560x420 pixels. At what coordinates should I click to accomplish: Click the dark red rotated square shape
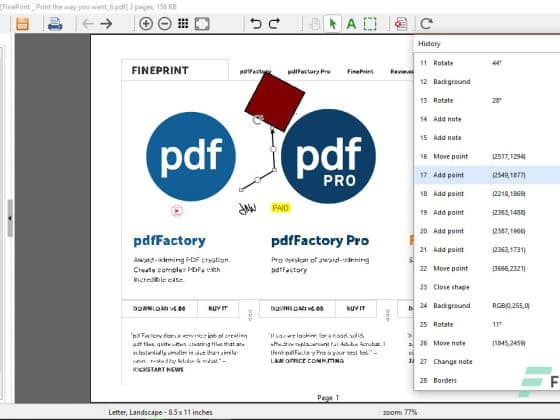(x=275, y=101)
